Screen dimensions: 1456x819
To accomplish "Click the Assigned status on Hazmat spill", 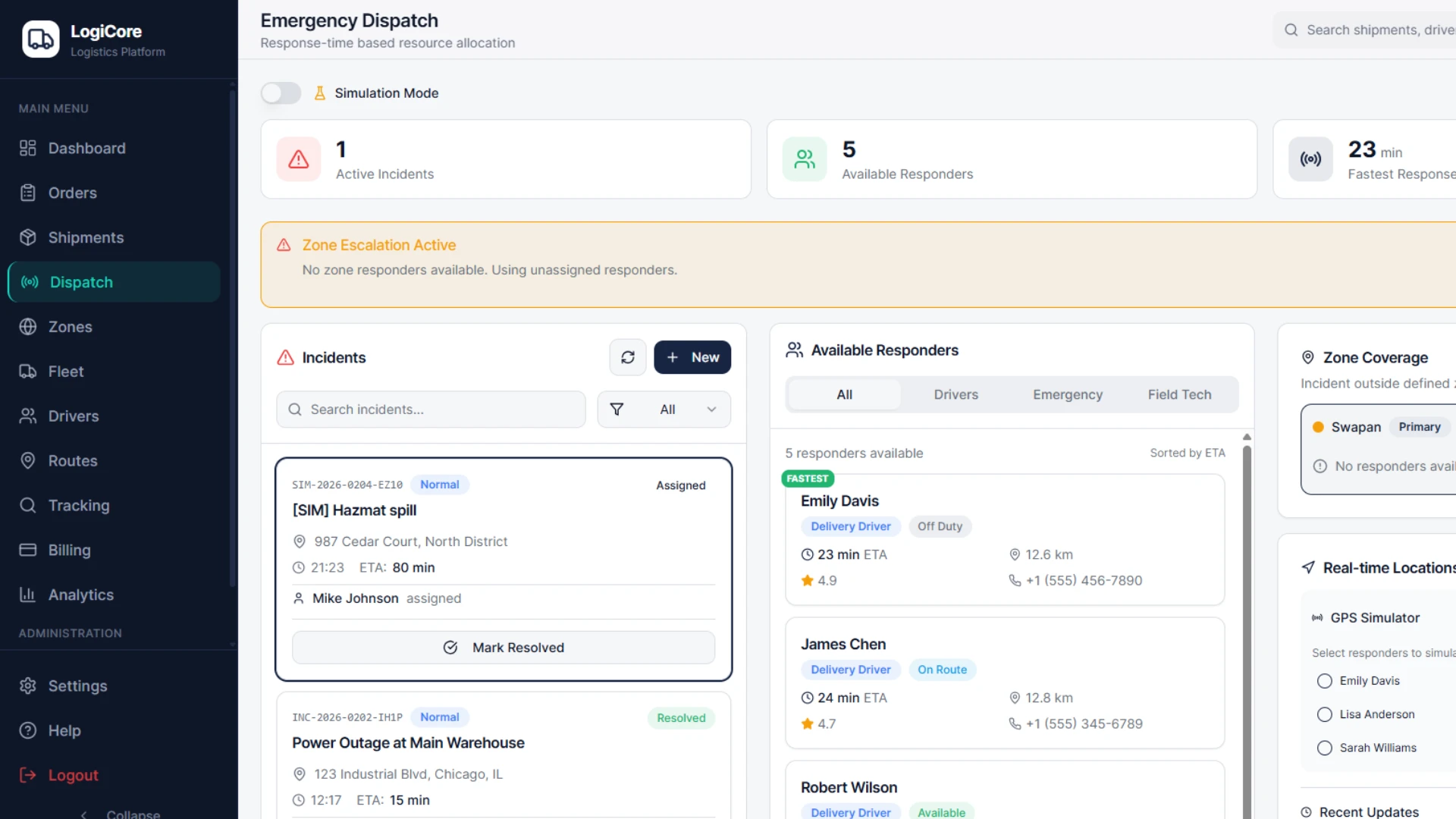I will [680, 485].
